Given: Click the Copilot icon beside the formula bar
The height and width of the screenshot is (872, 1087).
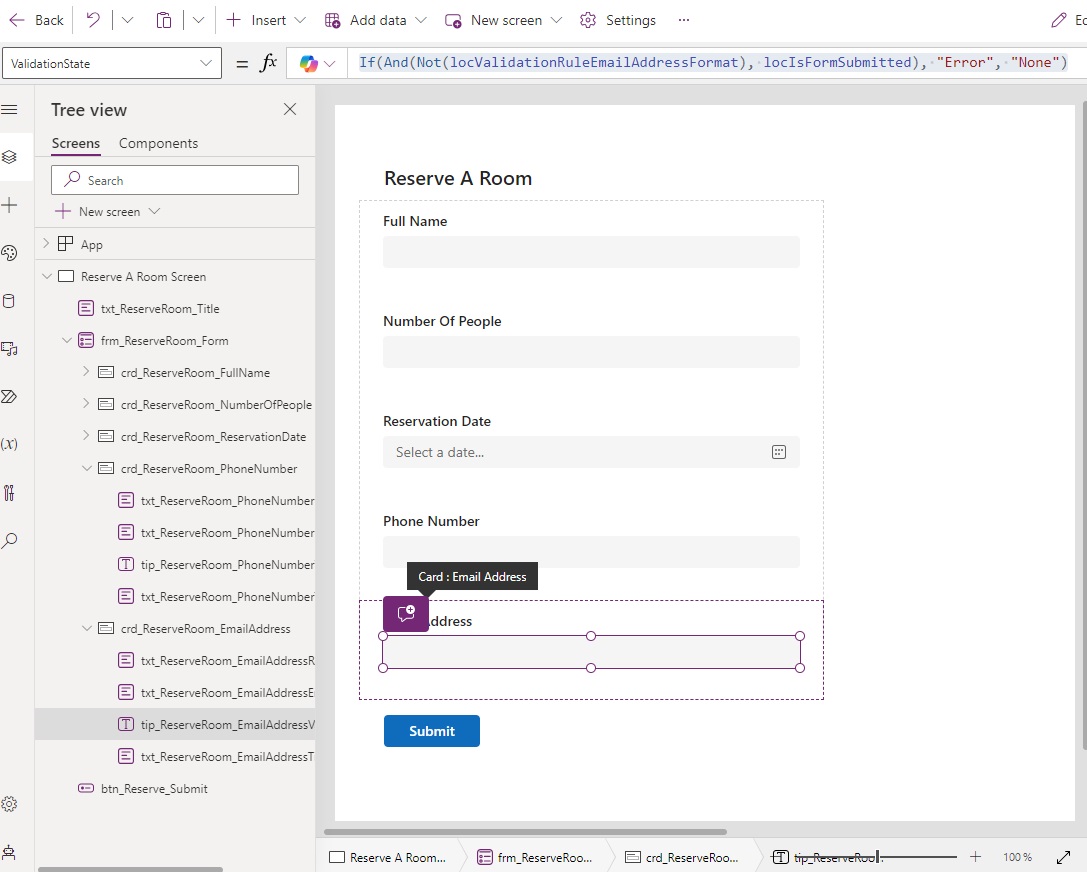Looking at the screenshot, I should (308, 62).
